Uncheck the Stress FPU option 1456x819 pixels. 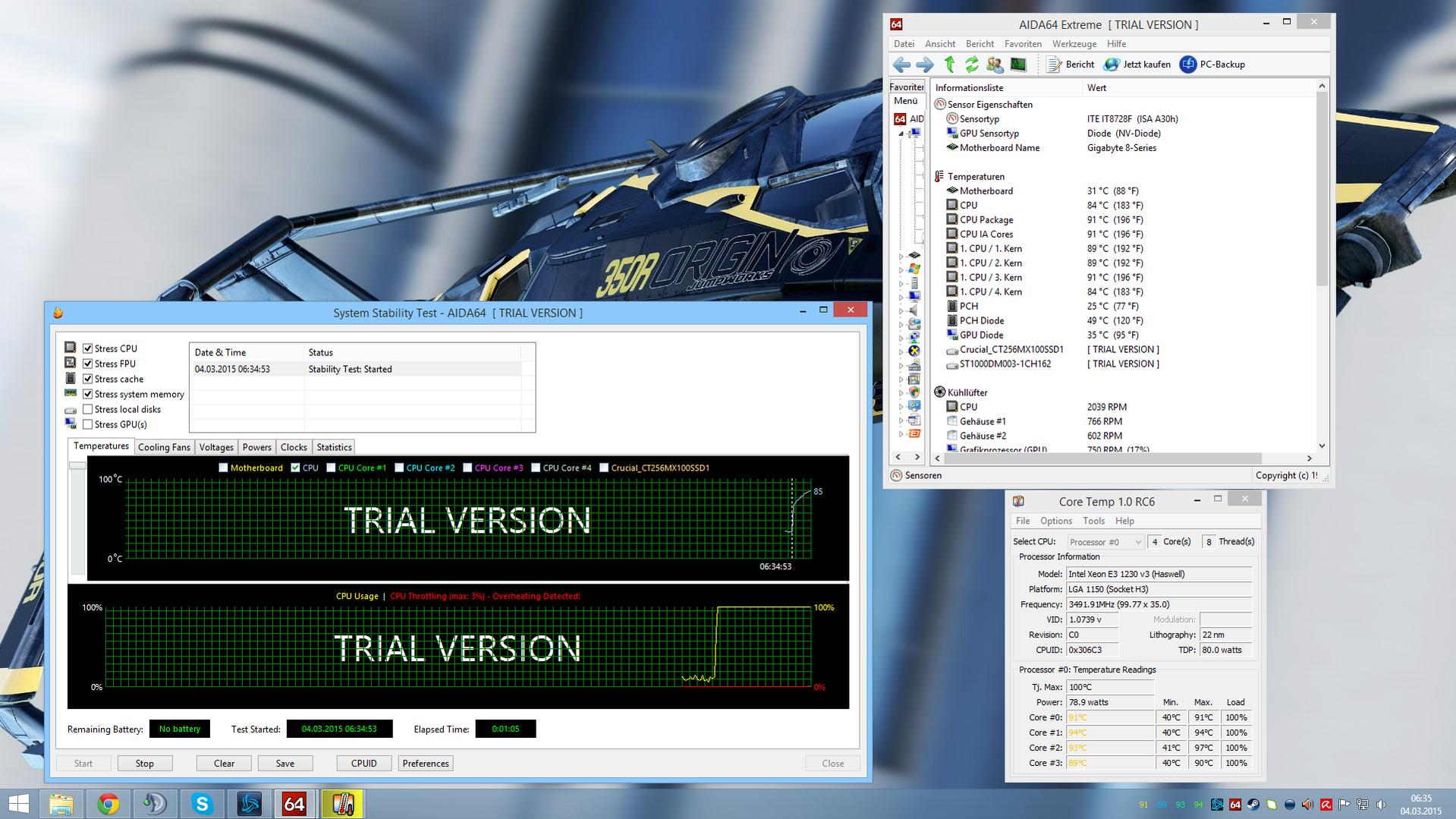[x=88, y=364]
